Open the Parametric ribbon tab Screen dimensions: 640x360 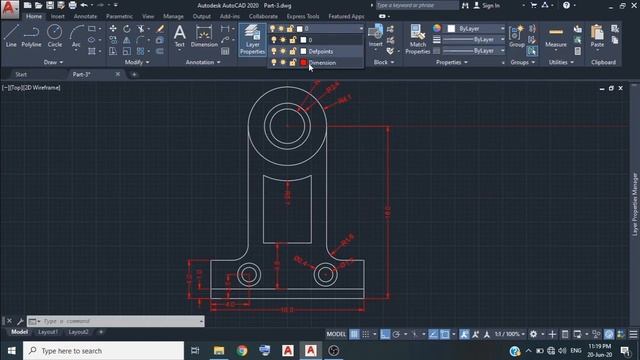click(119, 16)
